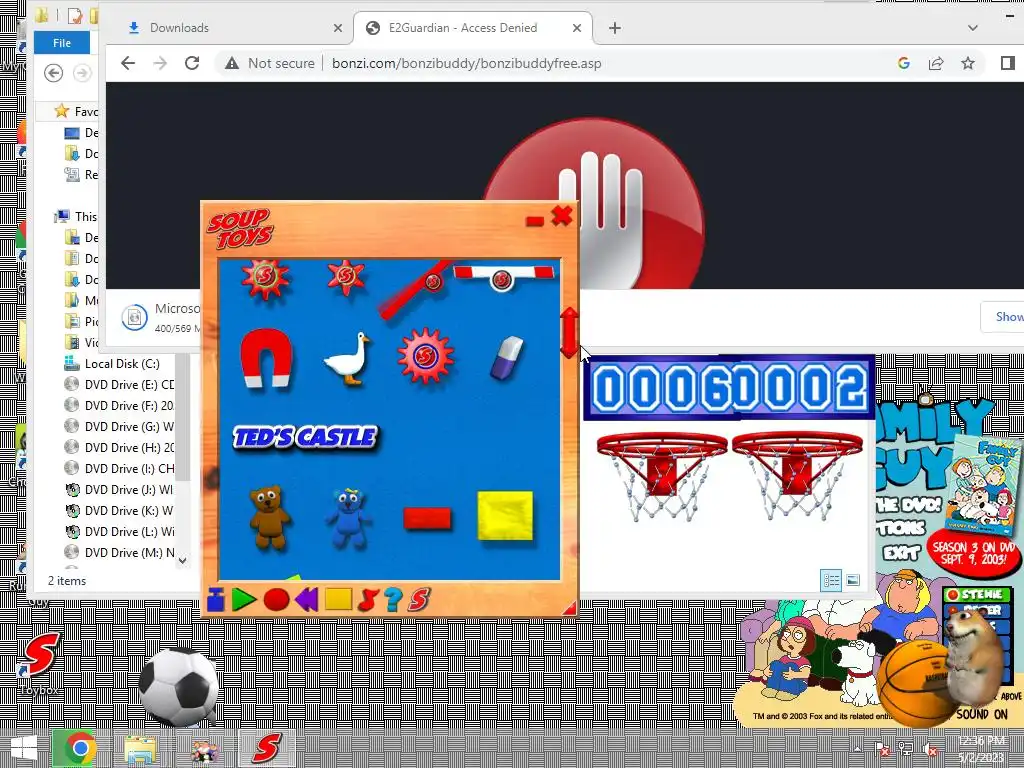Open a new Chrome tab
1024x768 pixels.
(615, 28)
